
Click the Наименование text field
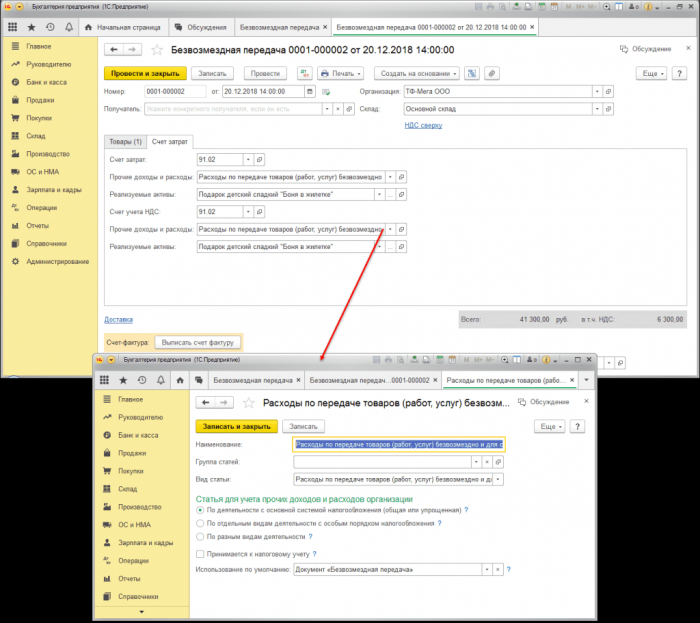coord(398,444)
